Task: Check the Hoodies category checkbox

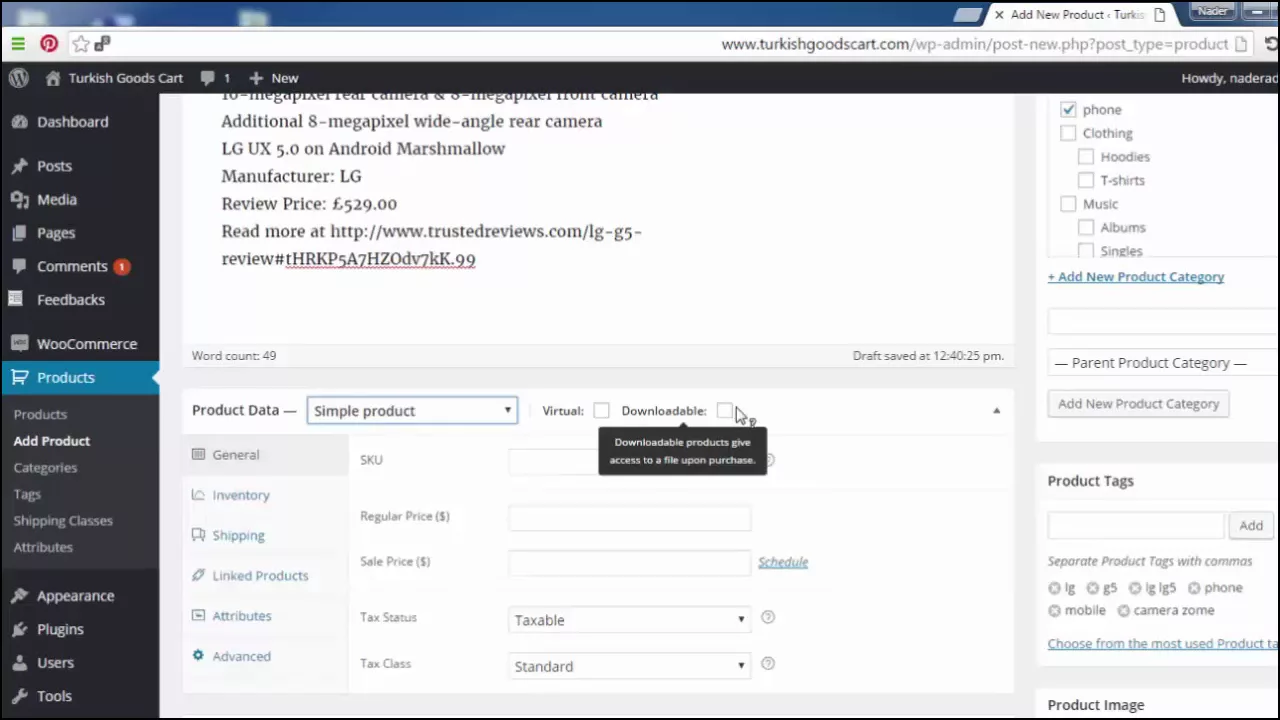Action: (1086, 156)
